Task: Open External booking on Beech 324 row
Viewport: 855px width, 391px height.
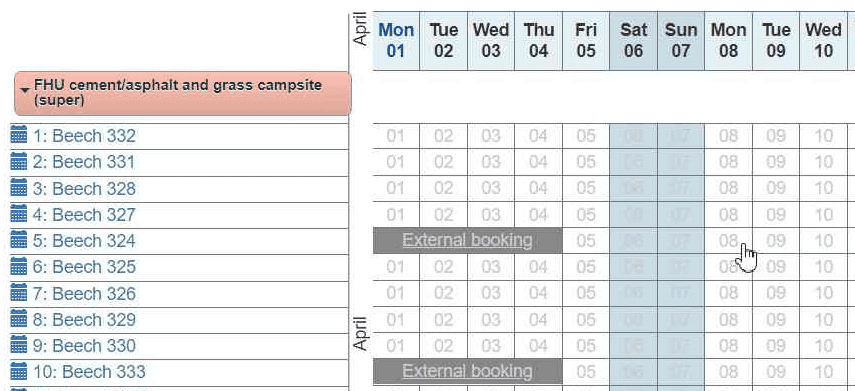Action: click(467, 240)
